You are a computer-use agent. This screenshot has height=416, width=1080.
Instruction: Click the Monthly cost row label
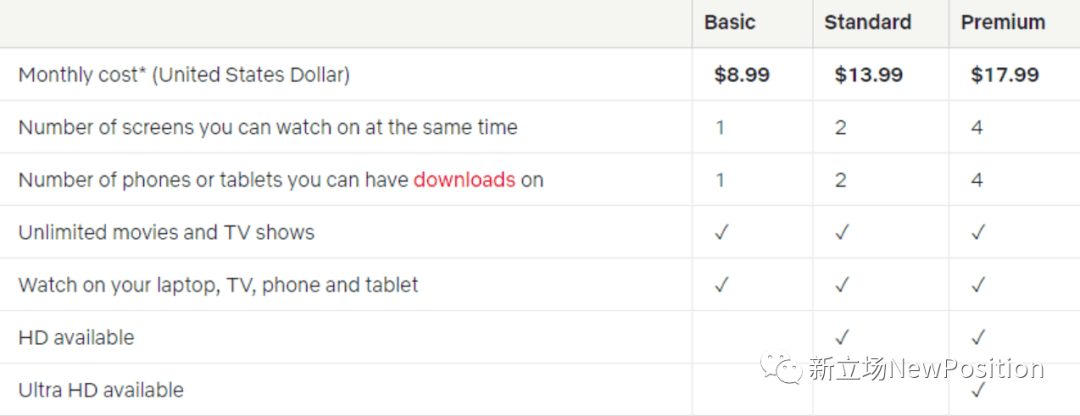click(184, 74)
